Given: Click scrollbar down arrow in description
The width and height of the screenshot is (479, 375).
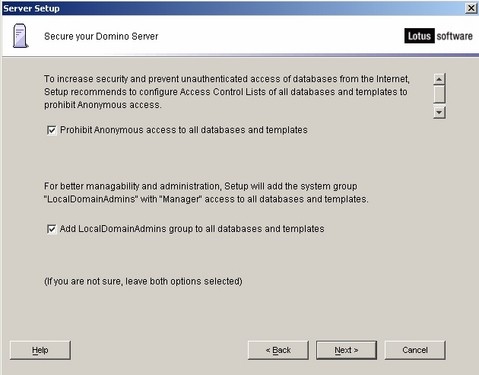Looking at the screenshot, I should [439, 112].
